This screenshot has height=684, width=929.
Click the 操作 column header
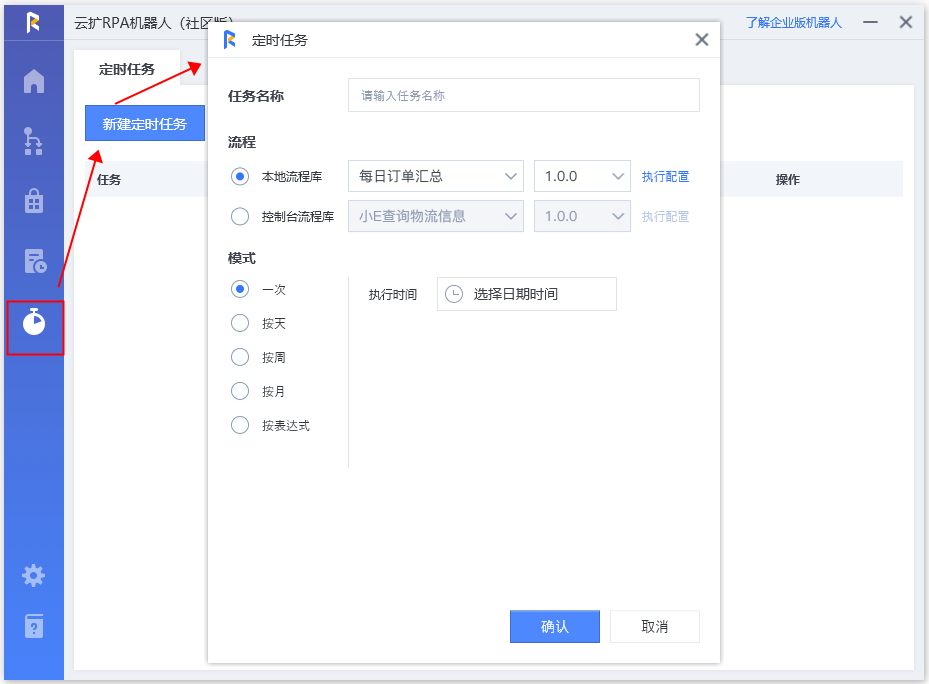click(788, 180)
